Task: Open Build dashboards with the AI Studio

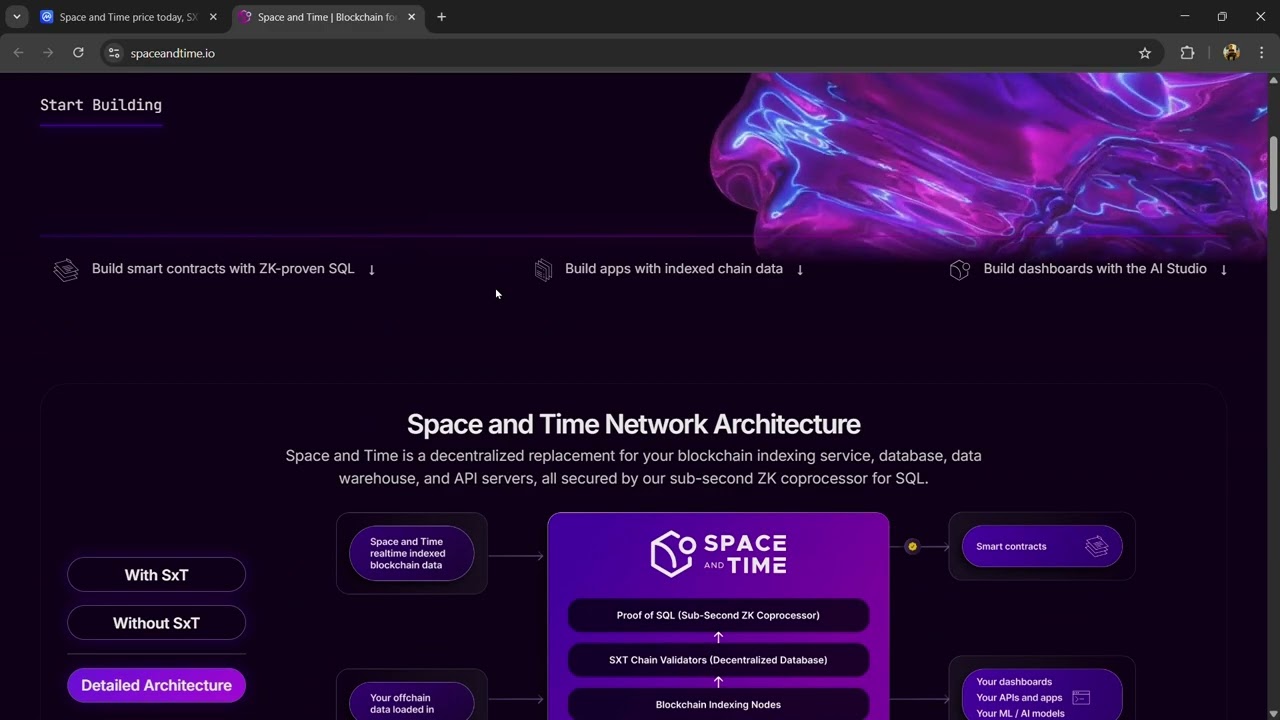Action: 1095,269
